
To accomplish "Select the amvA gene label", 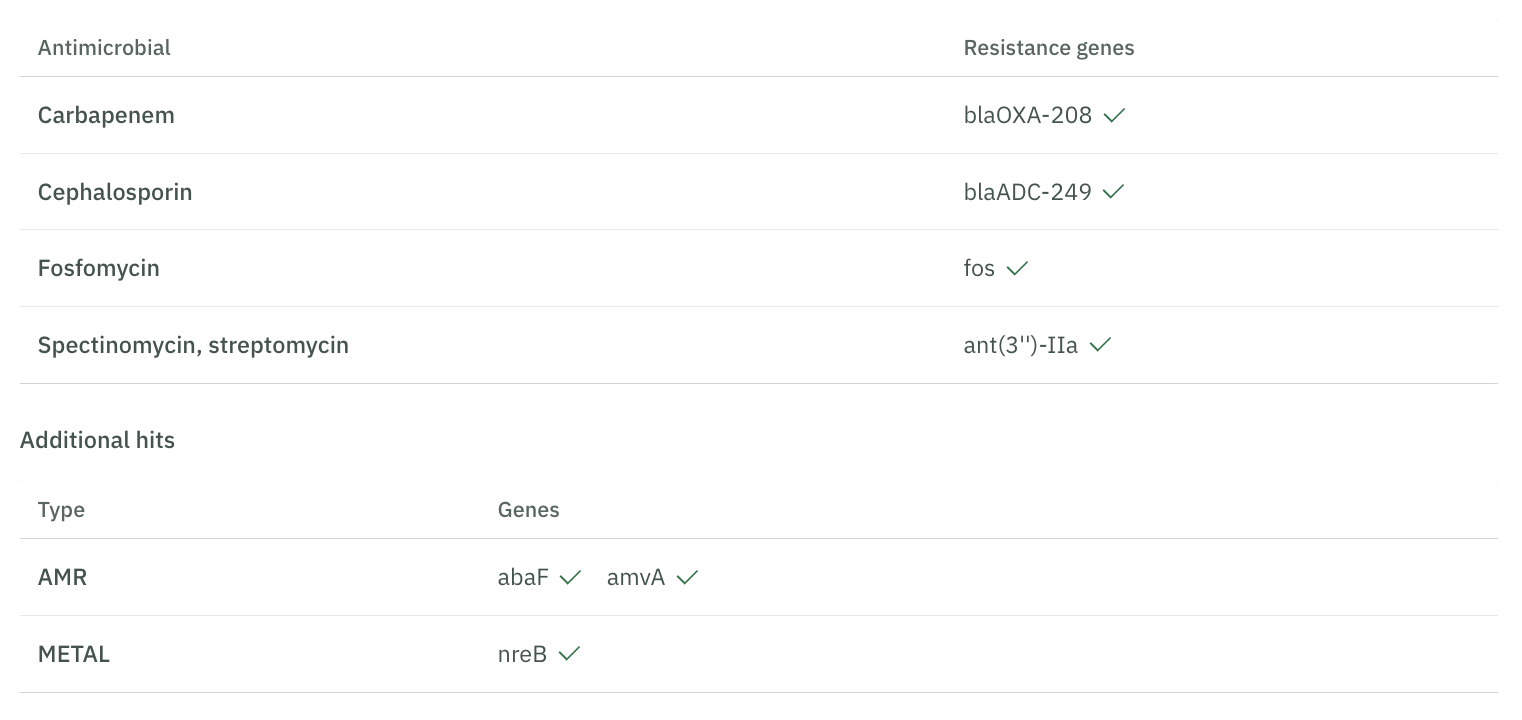I will pyautogui.click(x=636, y=577).
